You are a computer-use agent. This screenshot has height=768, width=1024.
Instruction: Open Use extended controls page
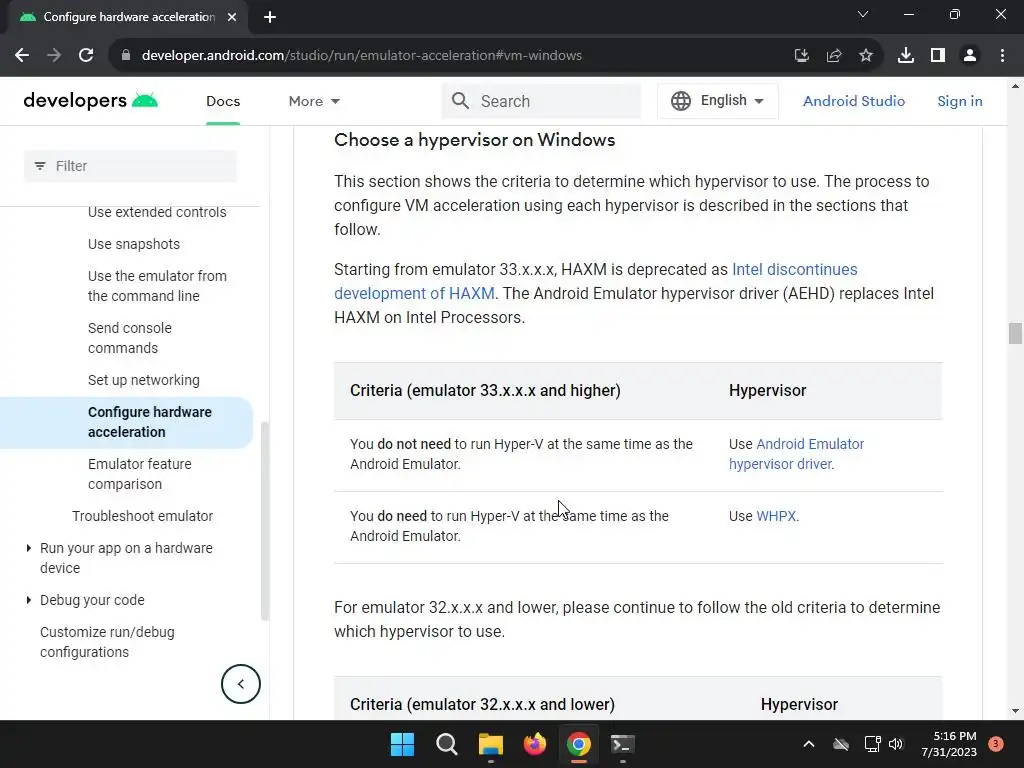coord(157,212)
